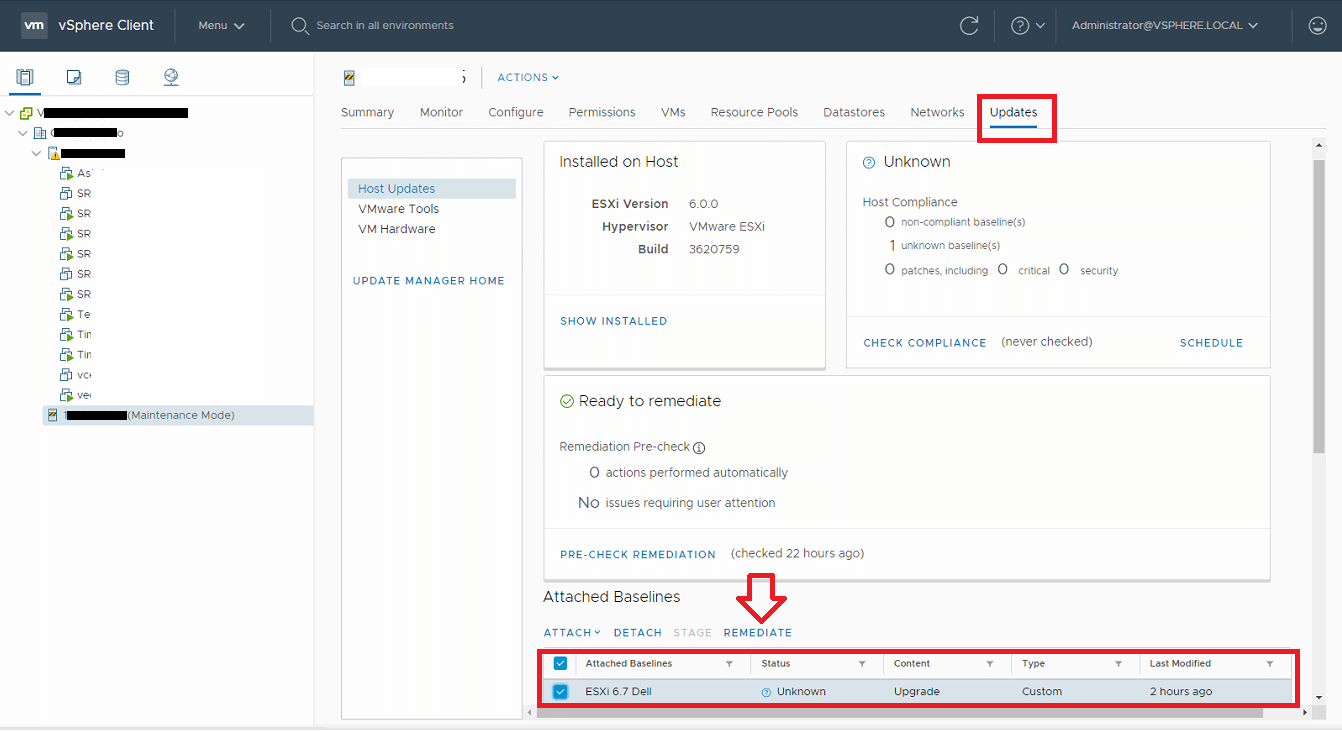
Task: Filter the Last Modified column
Action: [1270, 664]
